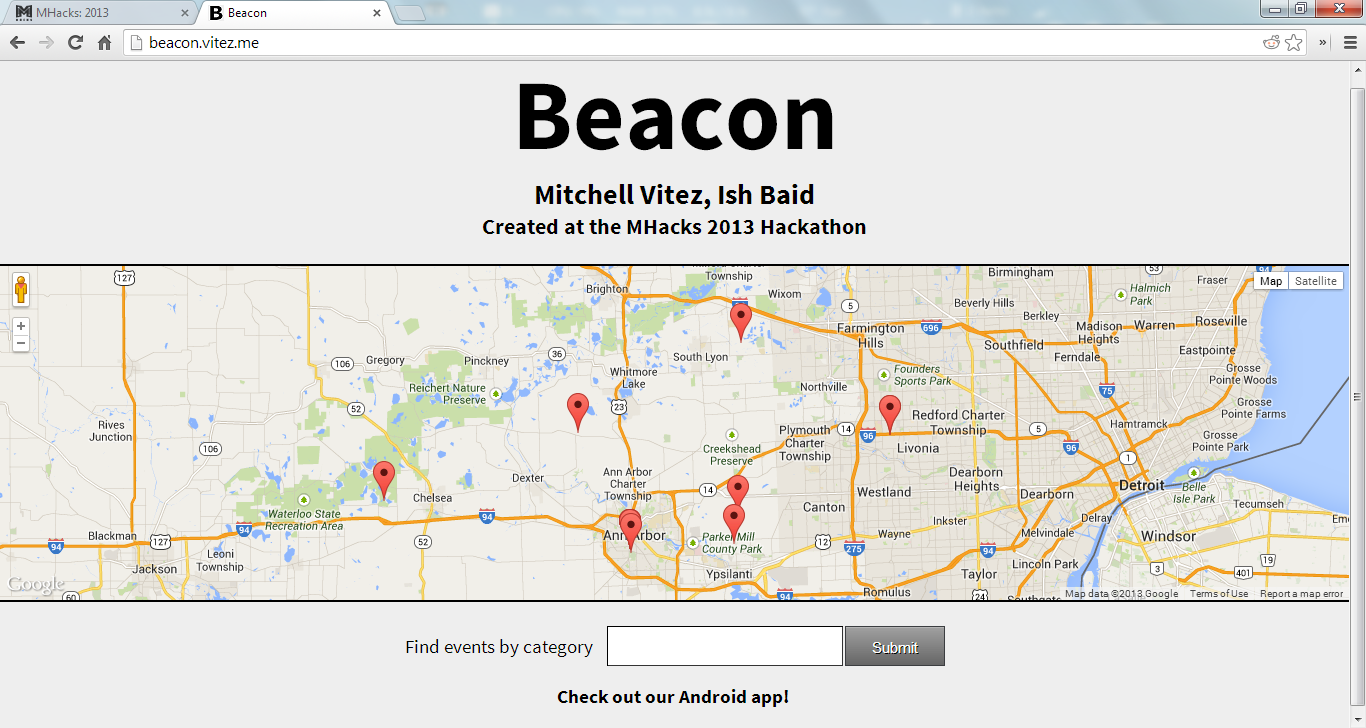Click the front marker on Ann Arbor
This screenshot has height=728, width=1366.
(x=630, y=532)
